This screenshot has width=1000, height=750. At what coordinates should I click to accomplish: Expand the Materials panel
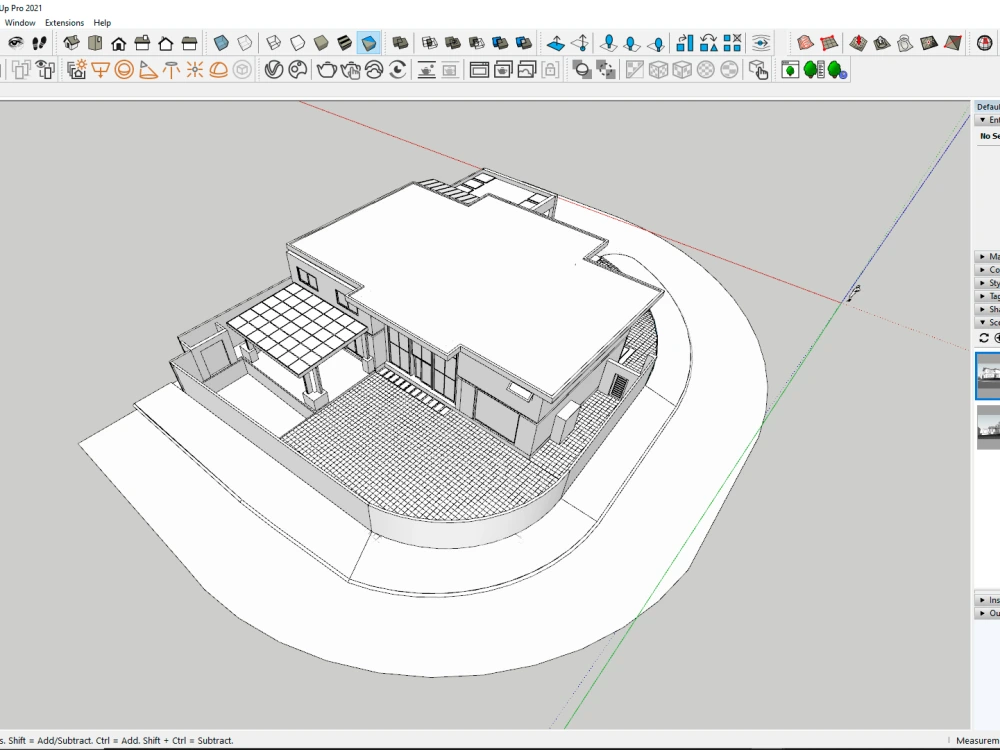(x=990, y=257)
